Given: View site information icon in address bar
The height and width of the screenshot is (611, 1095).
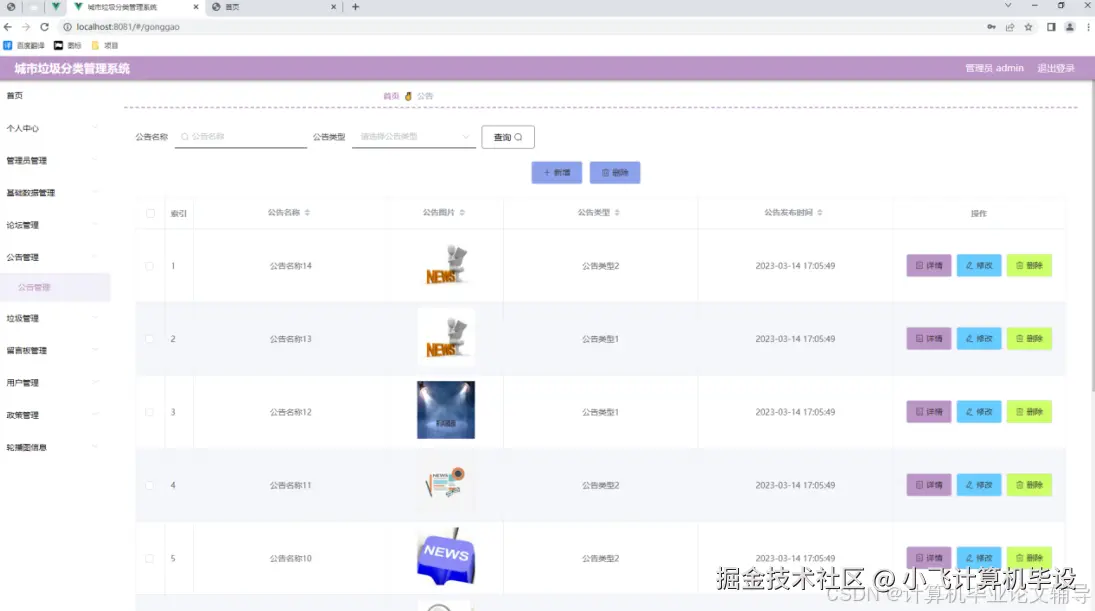Looking at the screenshot, I should [67, 27].
